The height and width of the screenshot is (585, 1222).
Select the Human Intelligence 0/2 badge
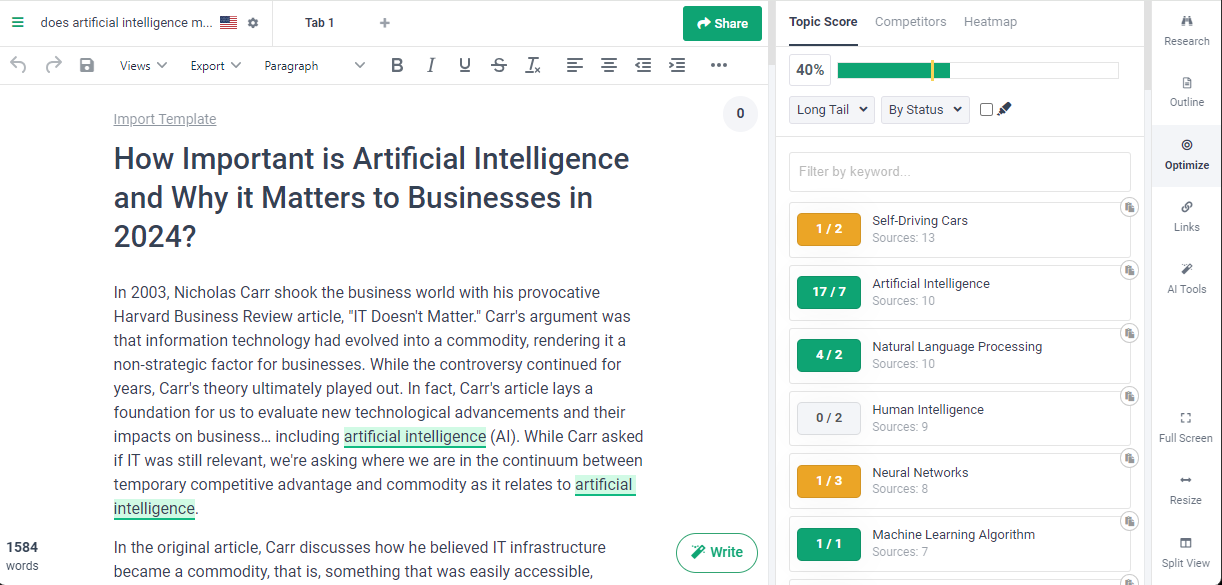point(829,418)
